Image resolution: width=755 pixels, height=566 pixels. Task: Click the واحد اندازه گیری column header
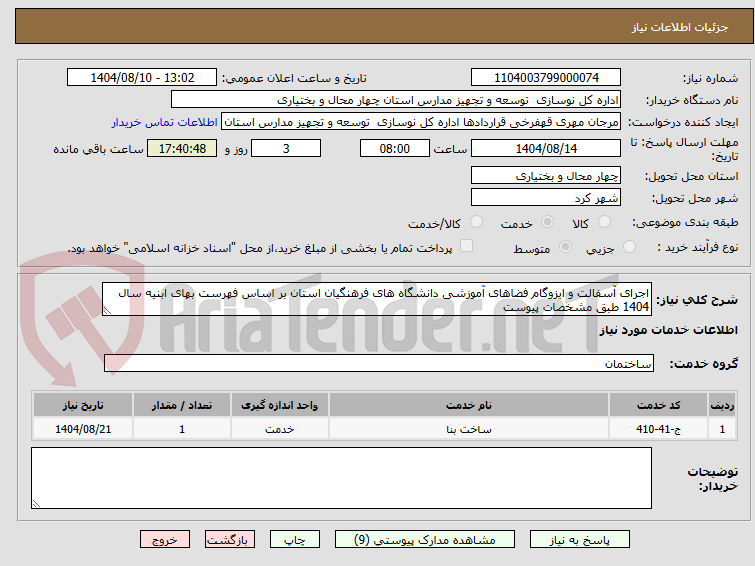click(x=280, y=405)
